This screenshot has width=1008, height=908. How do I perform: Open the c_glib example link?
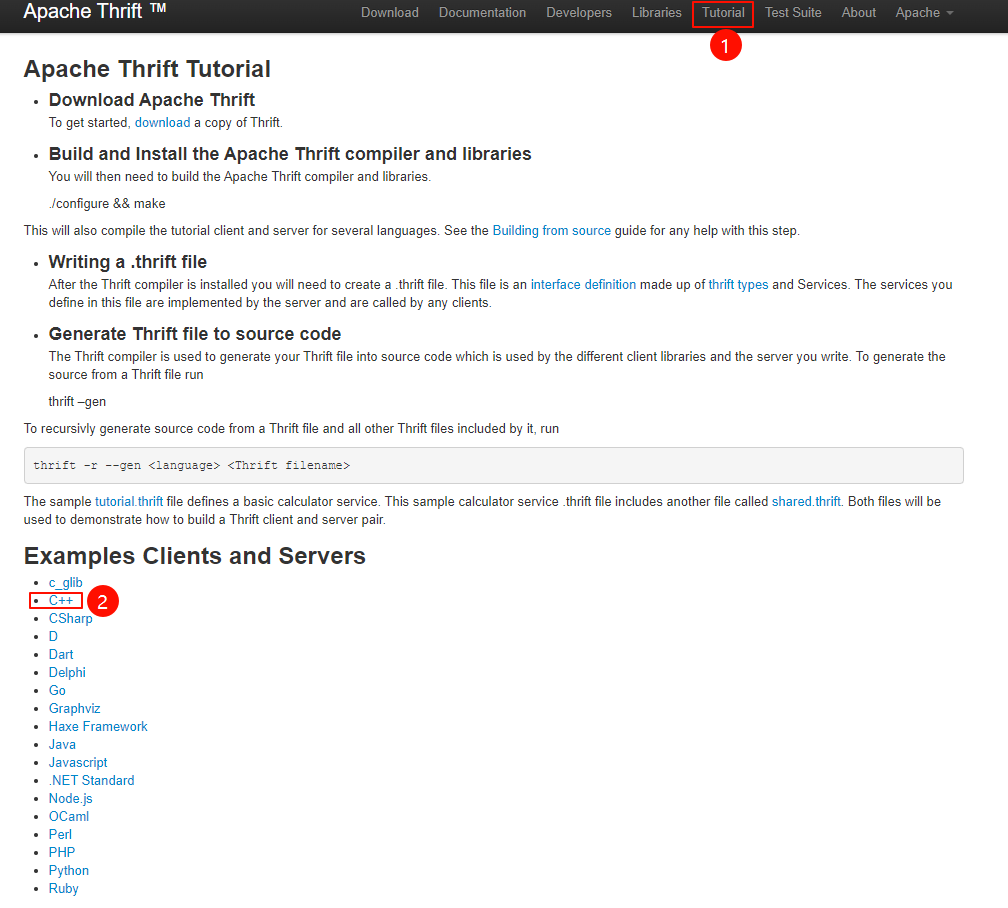66,583
